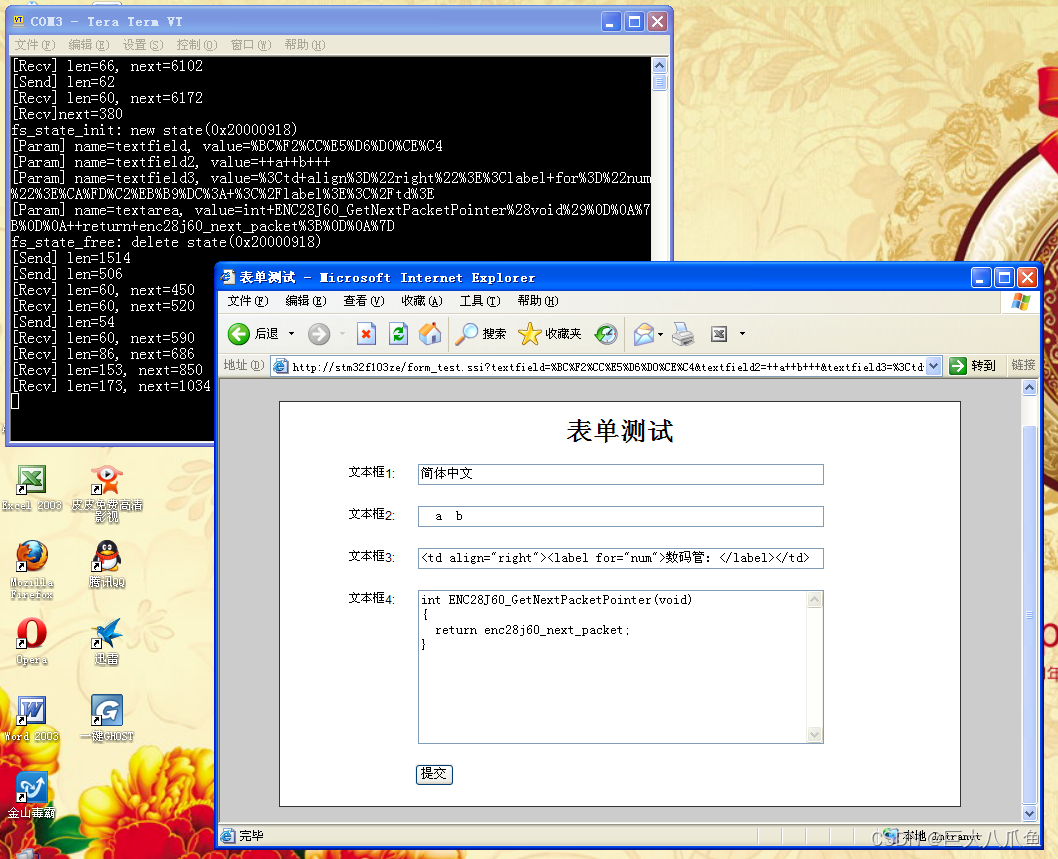Expand the Back button's dropdown arrow
This screenshot has height=859, width=1058.
tap(290, 334)
